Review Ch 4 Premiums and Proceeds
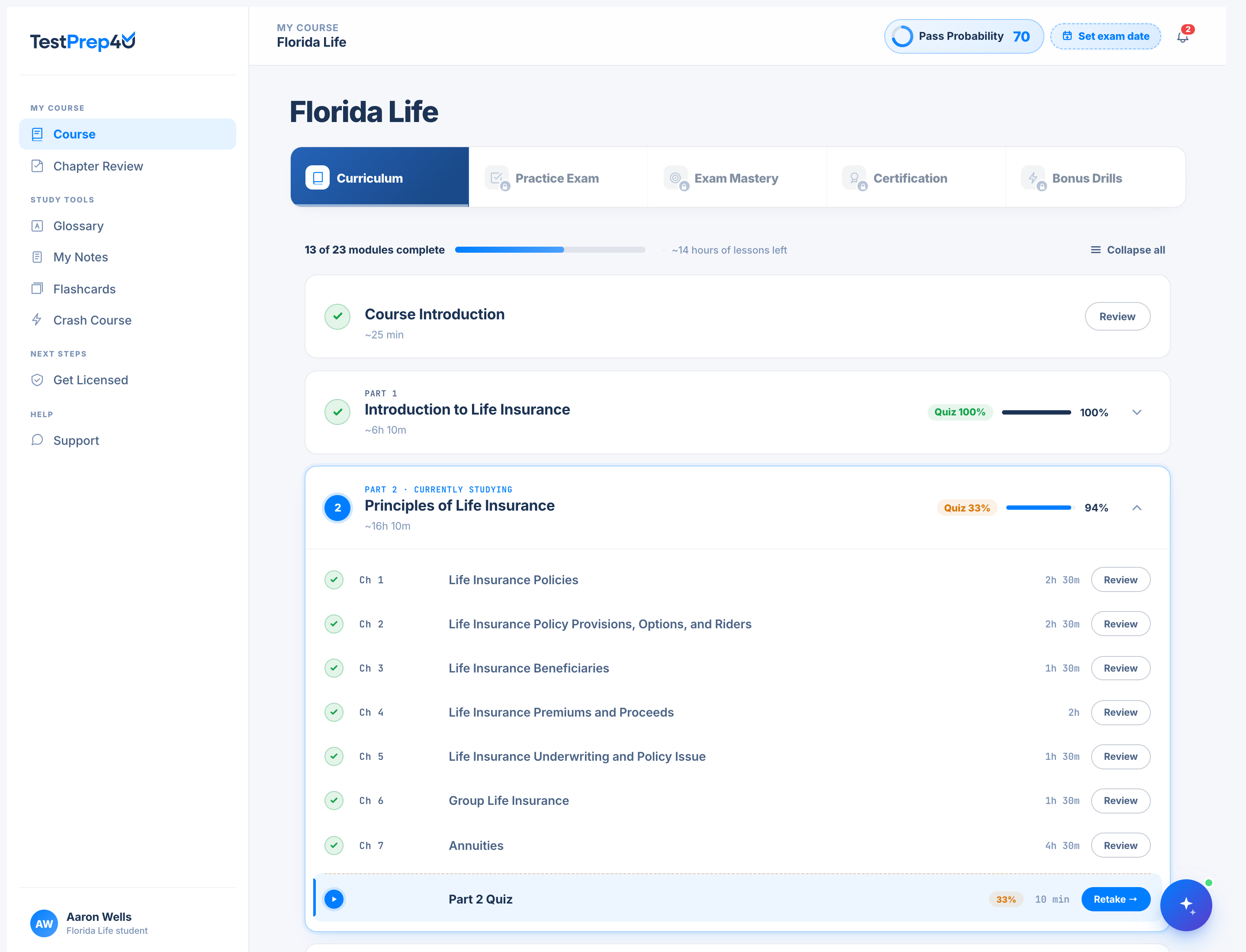The width and height of the screenshot is (1246, 952). [x=1120, y=712]
